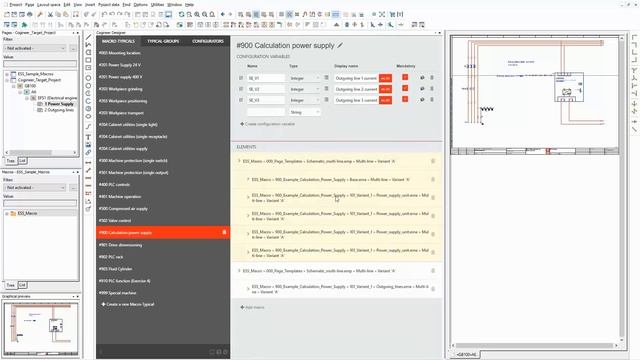Choose the Hyperlink tool
640x360 pixels.
point(88,152)
